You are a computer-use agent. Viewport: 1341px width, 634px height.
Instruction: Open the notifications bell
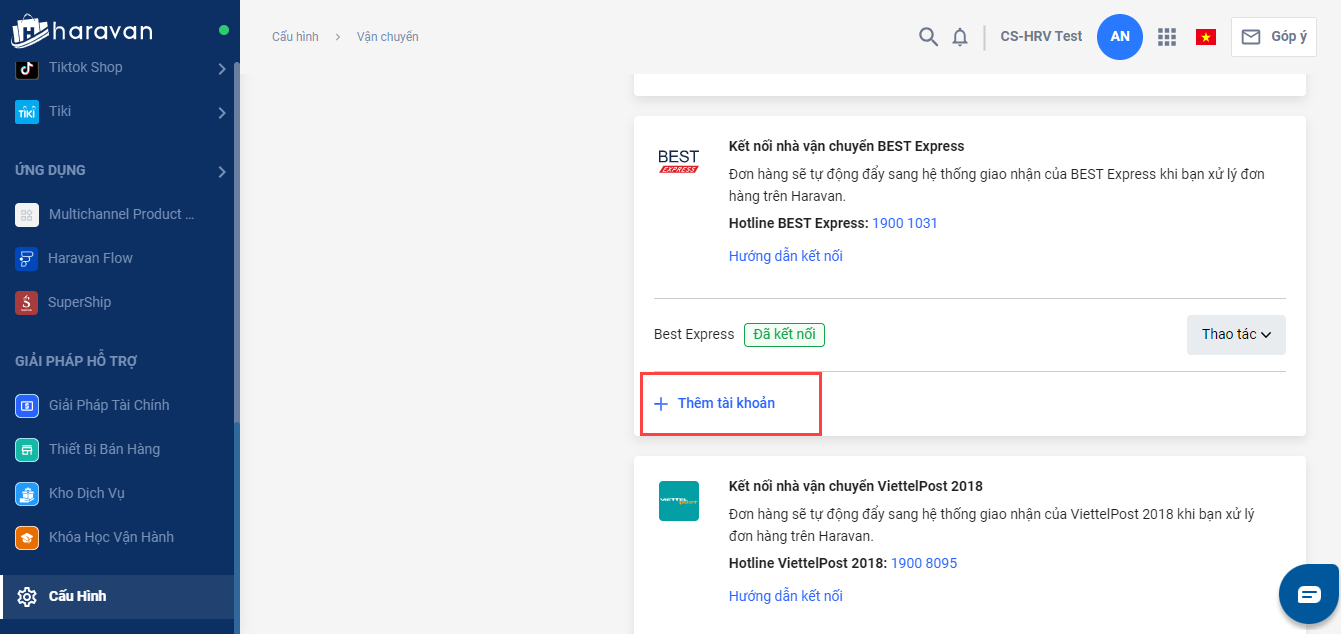(x=960, y=37)
